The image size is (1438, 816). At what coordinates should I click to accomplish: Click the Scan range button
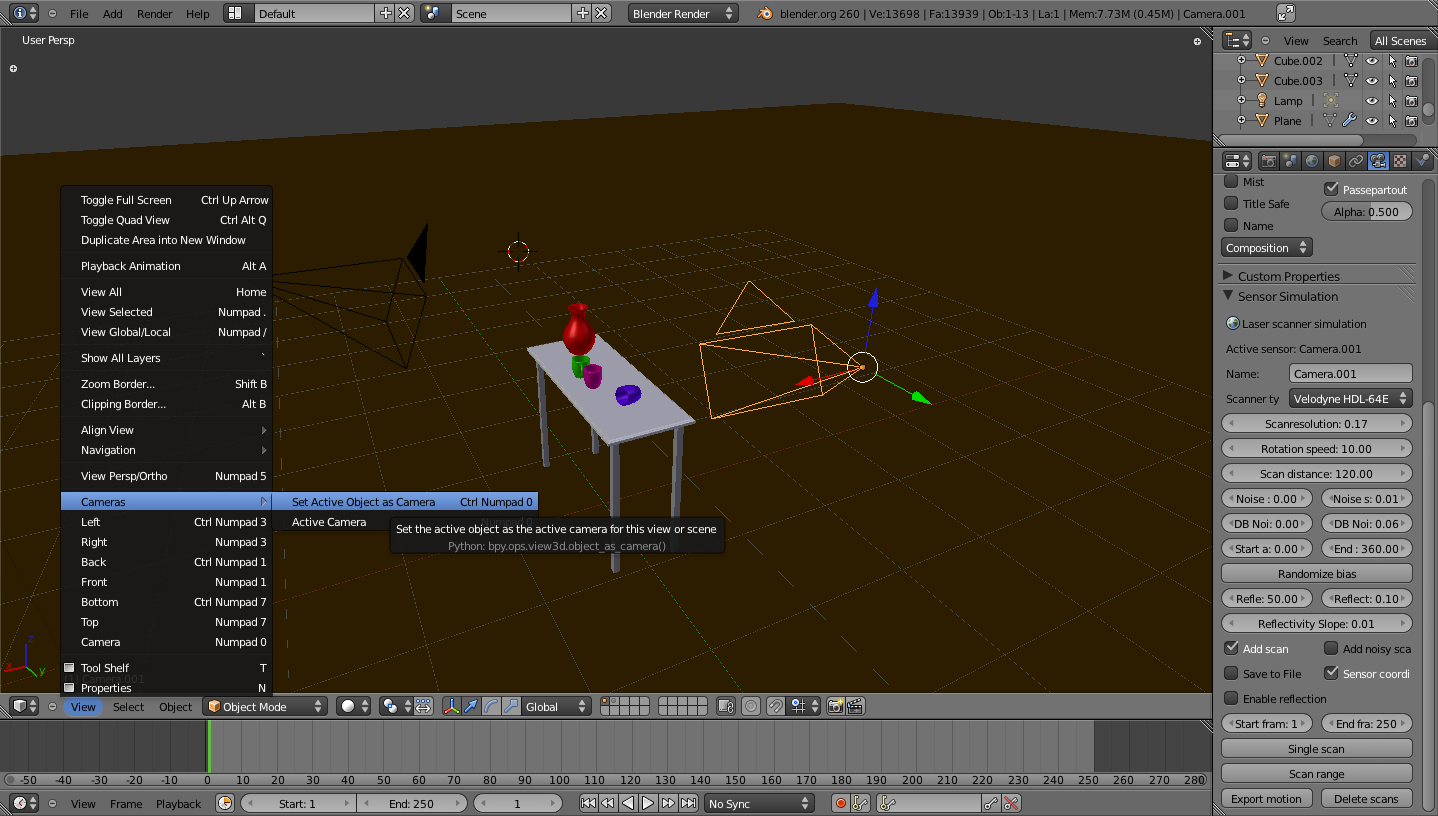click(x=1316, y=773)
